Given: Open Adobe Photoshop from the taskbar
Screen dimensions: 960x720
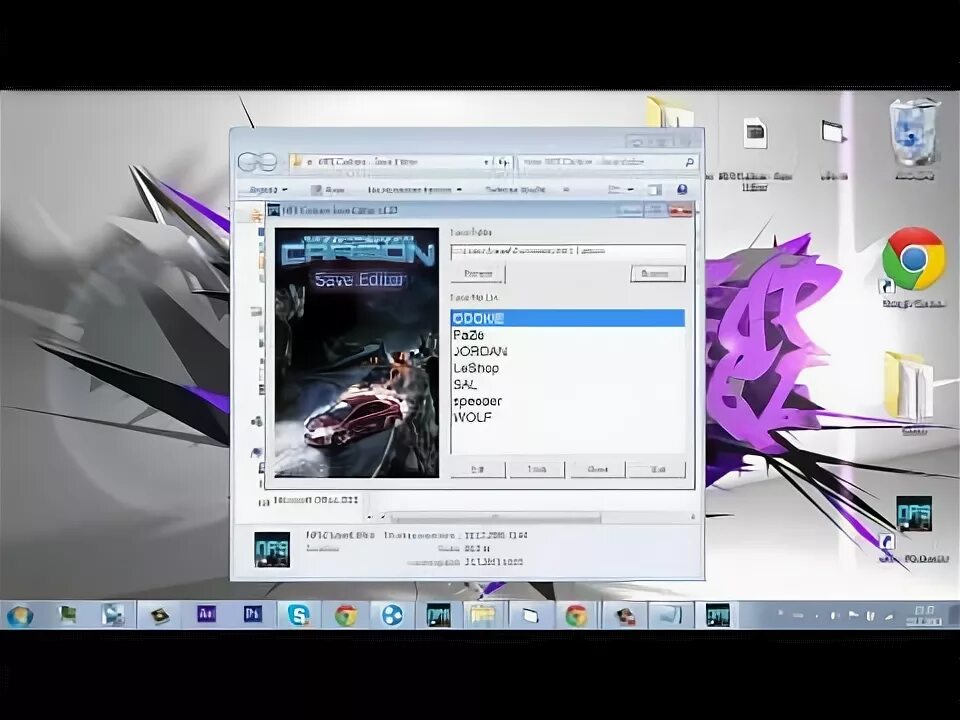Looking at the screenshot, I should 252,615.
